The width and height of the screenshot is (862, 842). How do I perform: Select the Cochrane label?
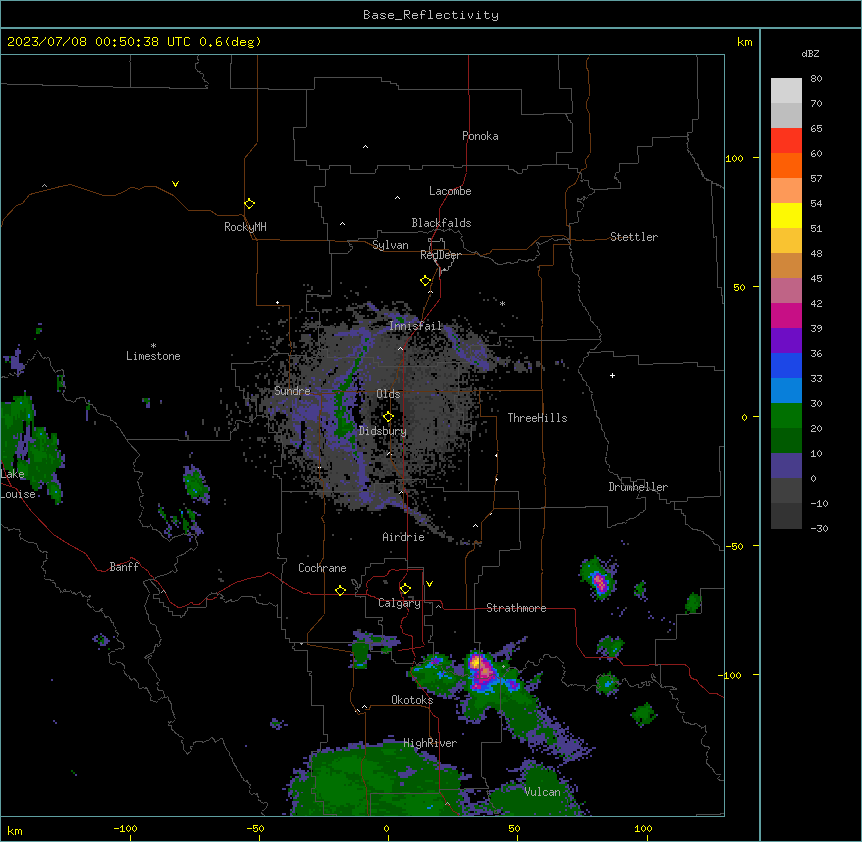[322, 568]
